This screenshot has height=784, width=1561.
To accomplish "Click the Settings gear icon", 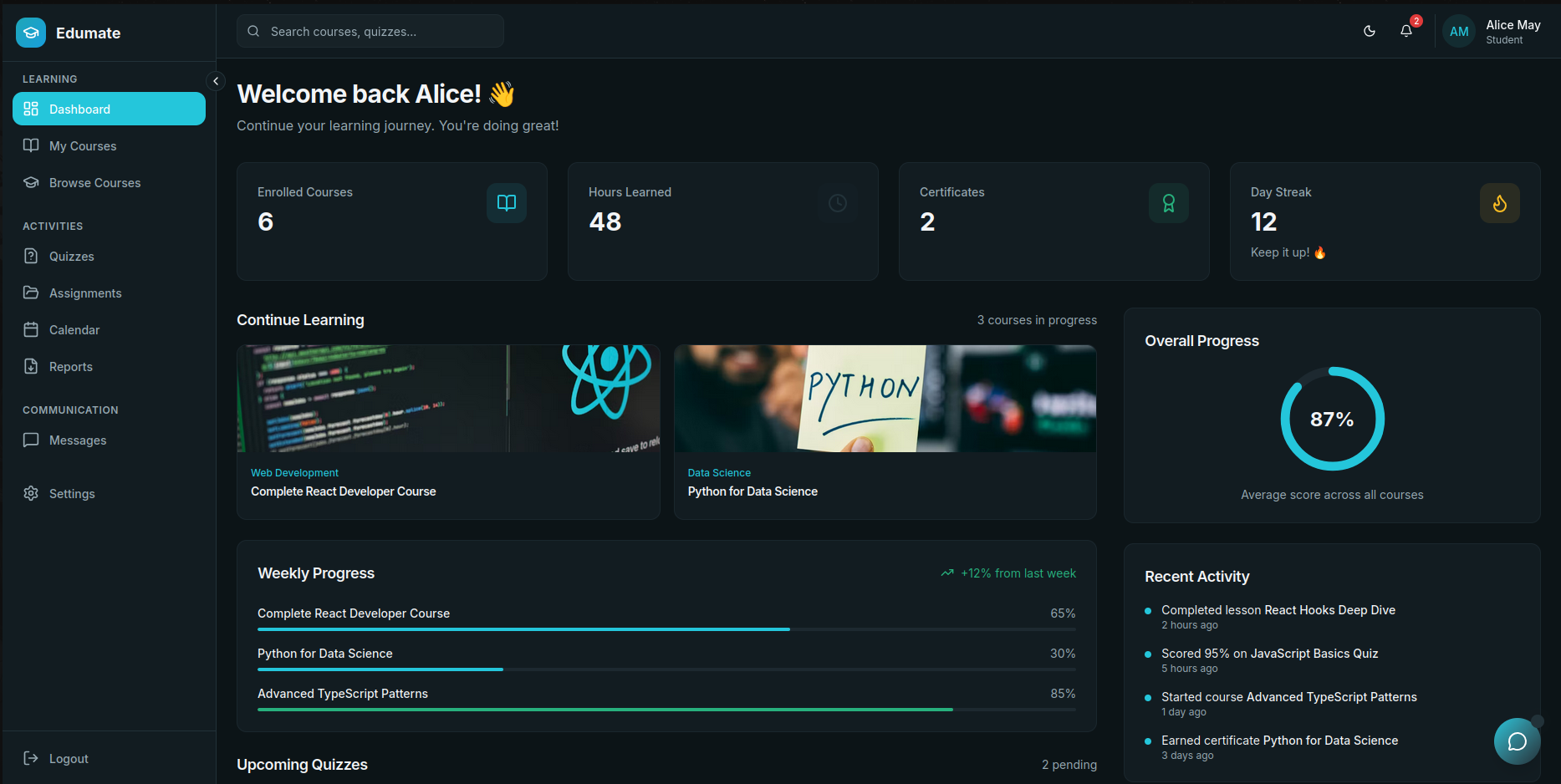I will pos(31,493).
